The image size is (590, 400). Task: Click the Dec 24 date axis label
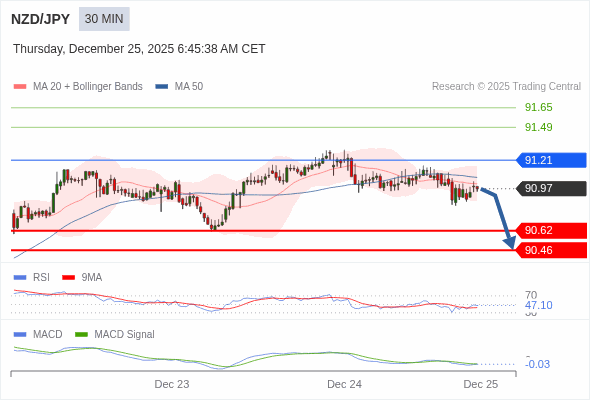(x=344, y=384)
